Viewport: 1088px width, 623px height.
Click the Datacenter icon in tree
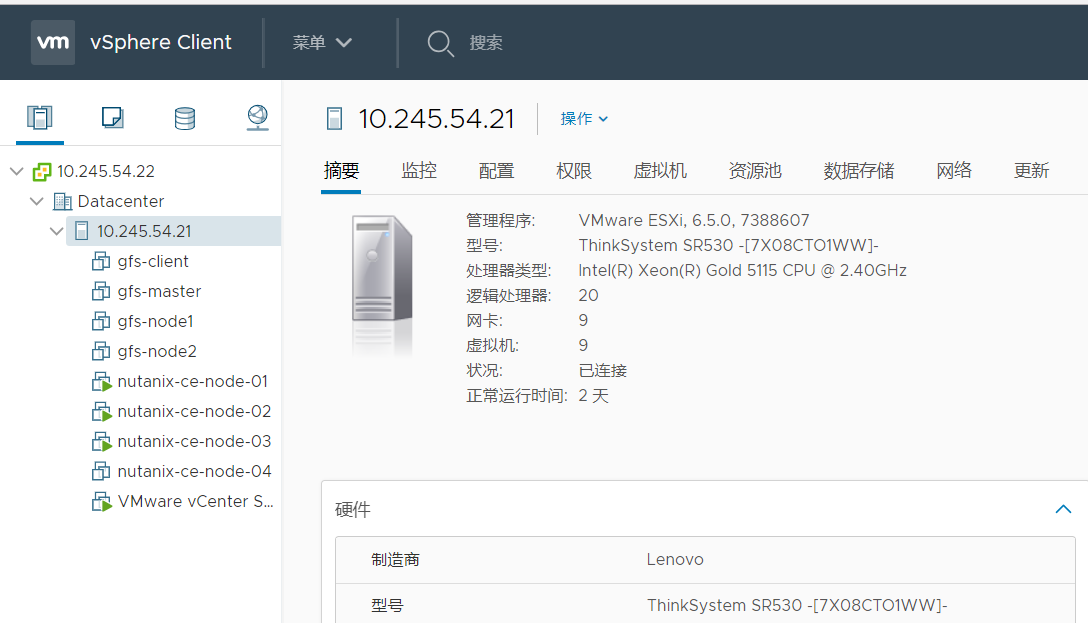pos(62,202)
